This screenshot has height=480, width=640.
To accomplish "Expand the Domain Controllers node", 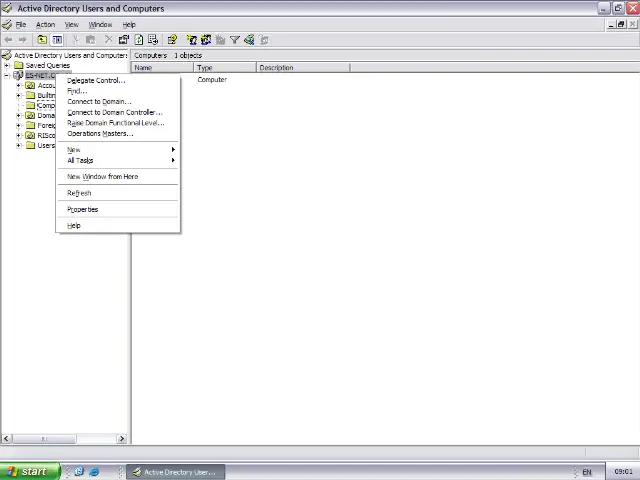I will pyautogui.click(x=18, y=116).
